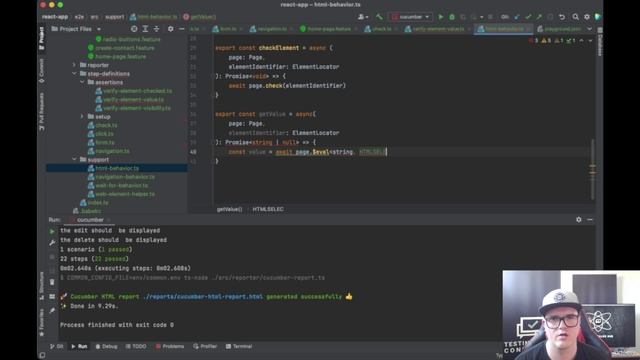
Task: Collapse the assertions folder
Action: [x=82, y=82]
